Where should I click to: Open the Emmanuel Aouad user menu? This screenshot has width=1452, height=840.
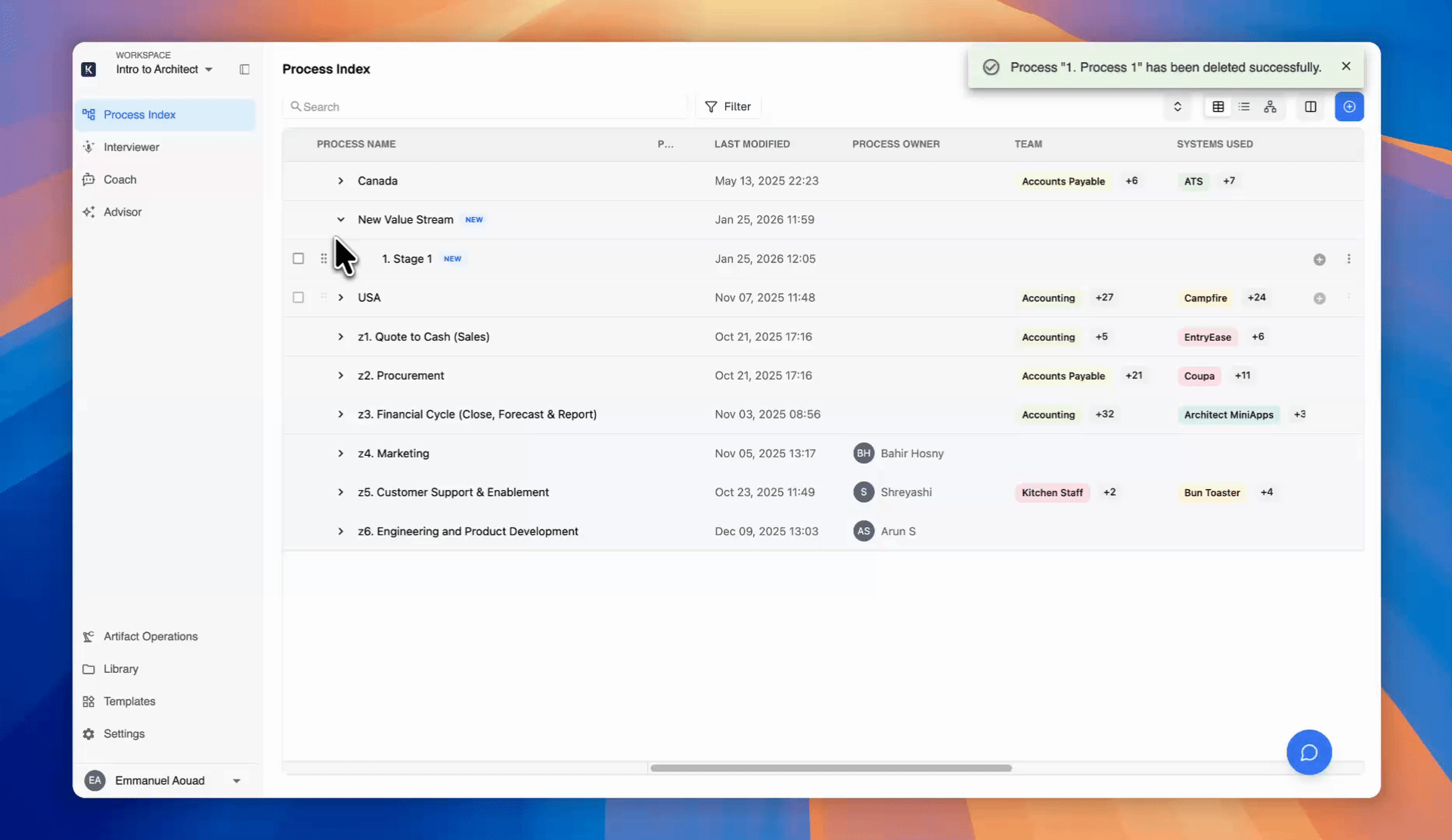click(164, 780)
